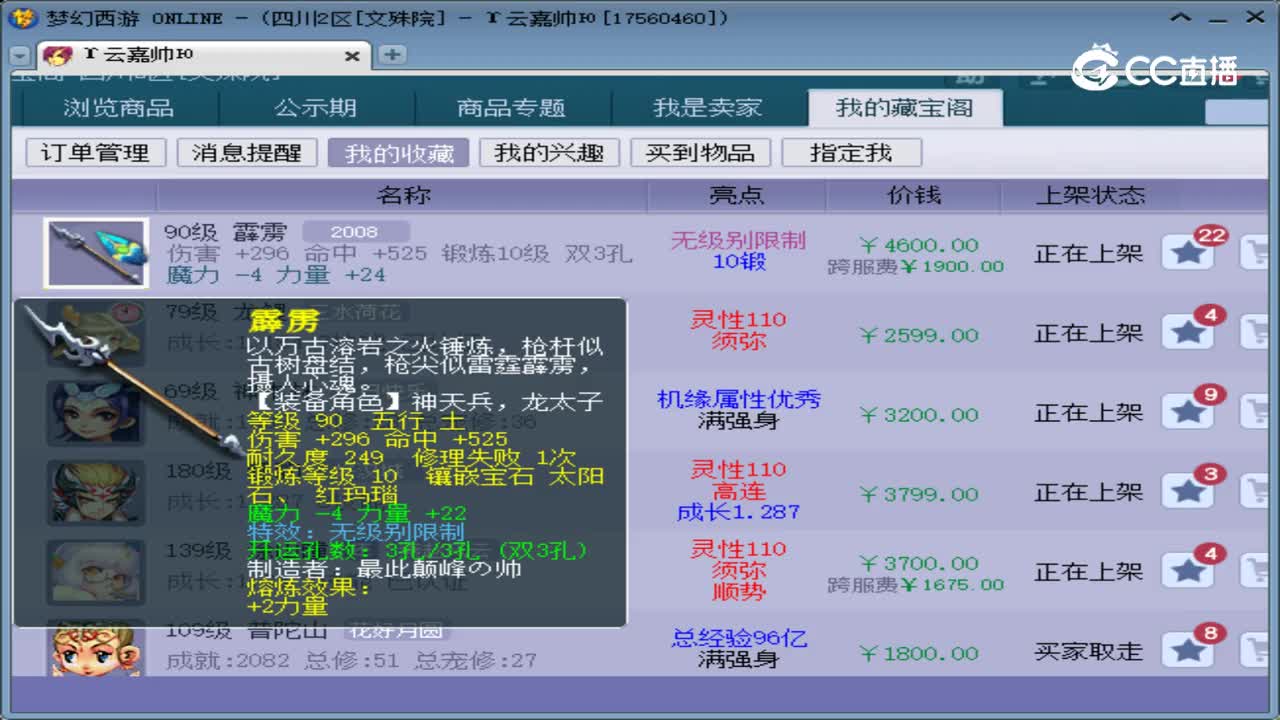Viewport: 1280px width, 720px height.
Task: Click the star icon with badge 3
Action: pyautogui.click(x=1188, y=491)
